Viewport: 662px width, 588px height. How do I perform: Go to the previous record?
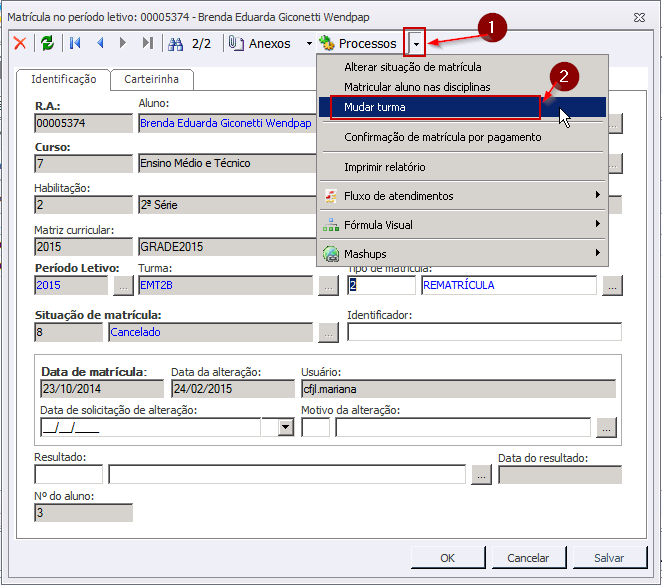click(x=100, y=43)
